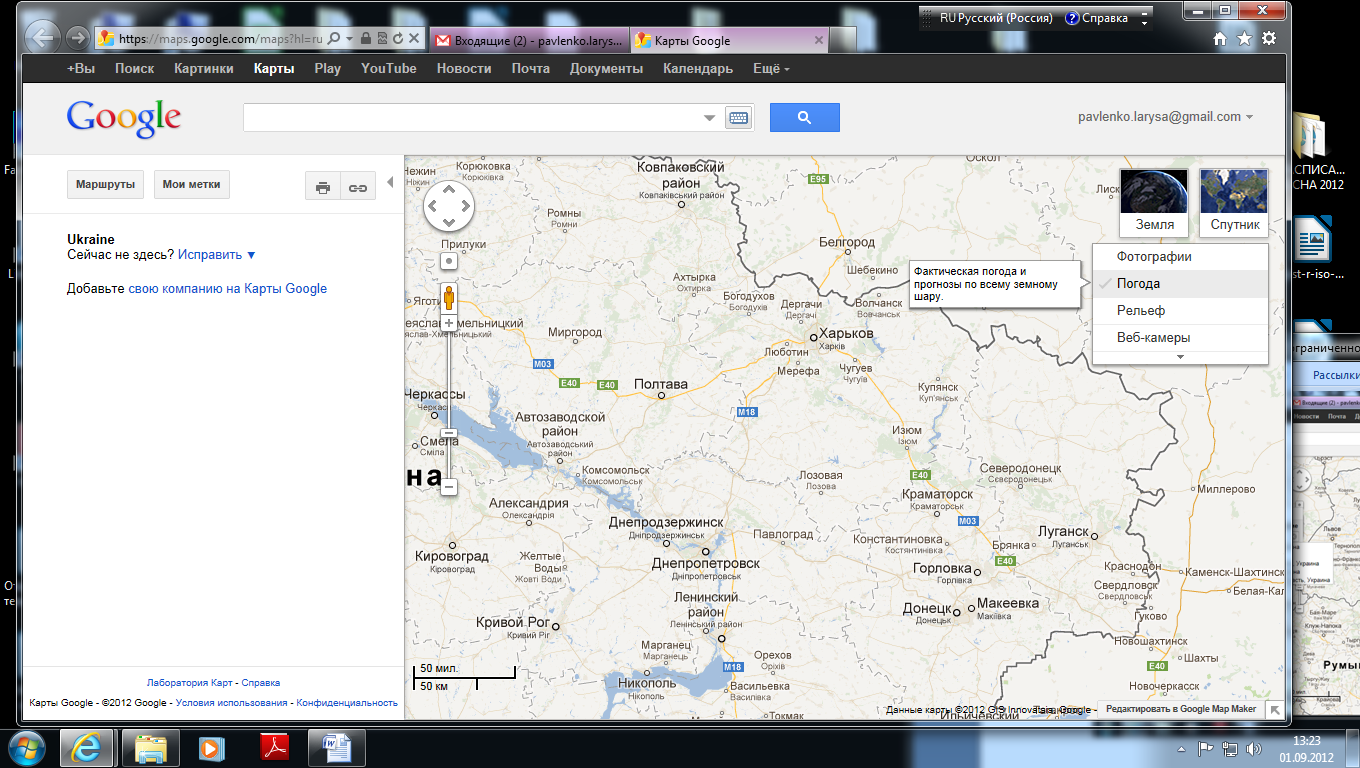1360x768 pixels.
Task: Pan map down with navigation arrow
Action: click(449, 224)
